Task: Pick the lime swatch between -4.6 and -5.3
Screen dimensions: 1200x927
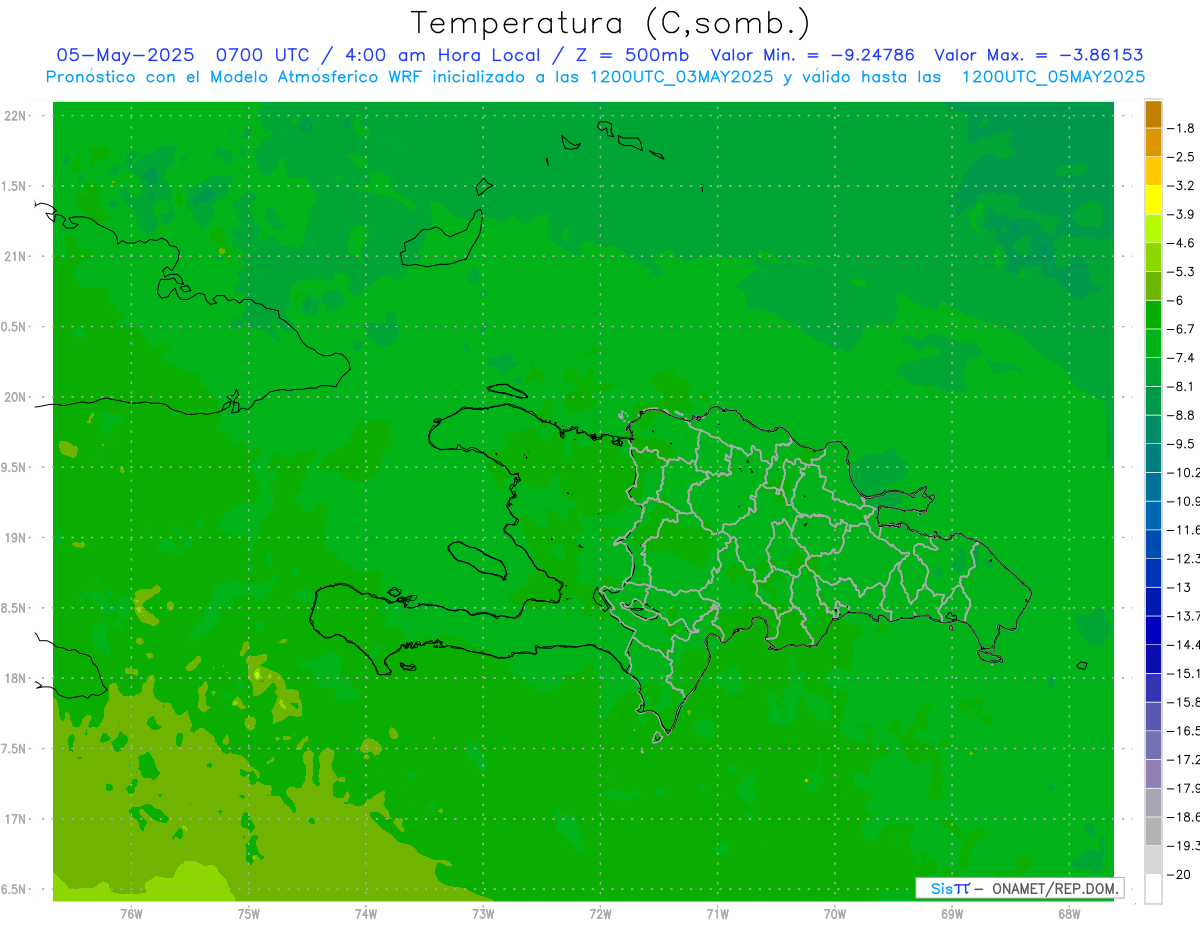Action: 1153,257
